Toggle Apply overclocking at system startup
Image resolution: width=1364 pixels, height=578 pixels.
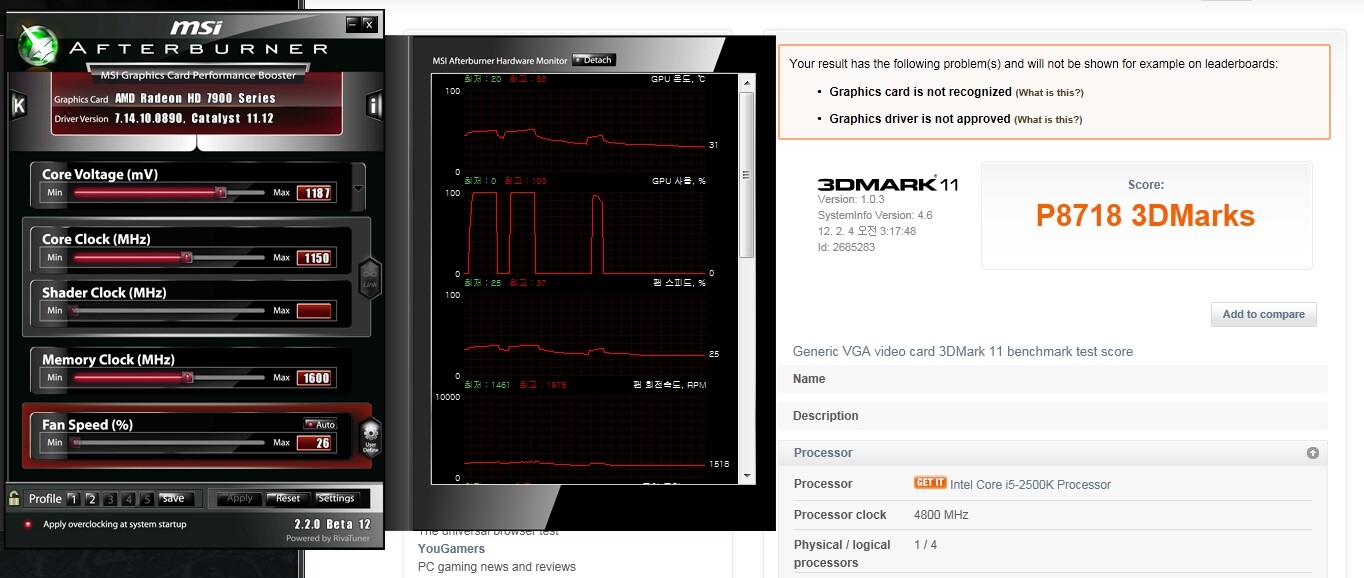[28, 524]
